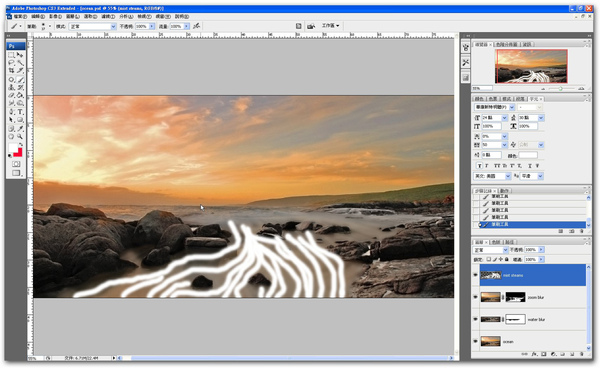Viewport: 600px width, 368px height.
Task: Open the second (Edit) menu
Action: tap(38, 16)
